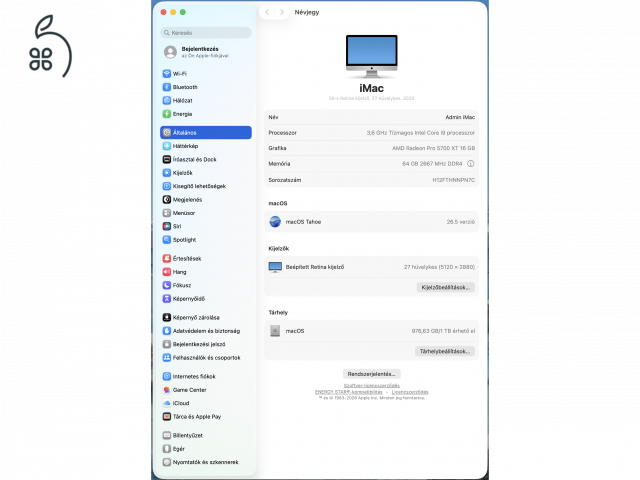Viewport: 640px width, 480px height.
Task: Select Billentyűzet in the sidebar
Action: [x=206, y=436]
